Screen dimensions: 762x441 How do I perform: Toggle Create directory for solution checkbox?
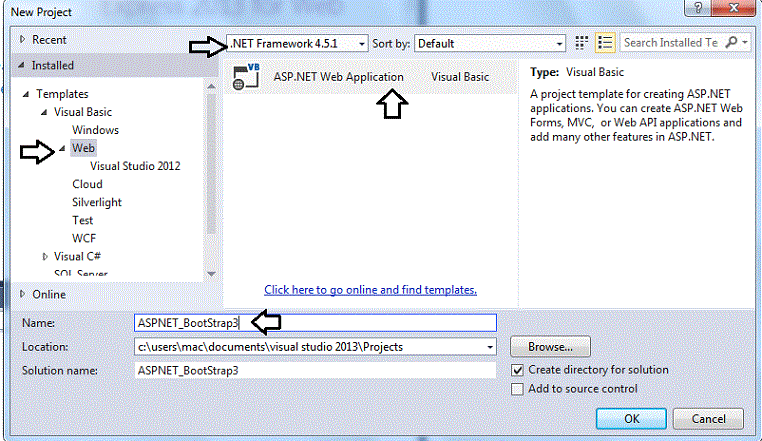click(517, 370)
